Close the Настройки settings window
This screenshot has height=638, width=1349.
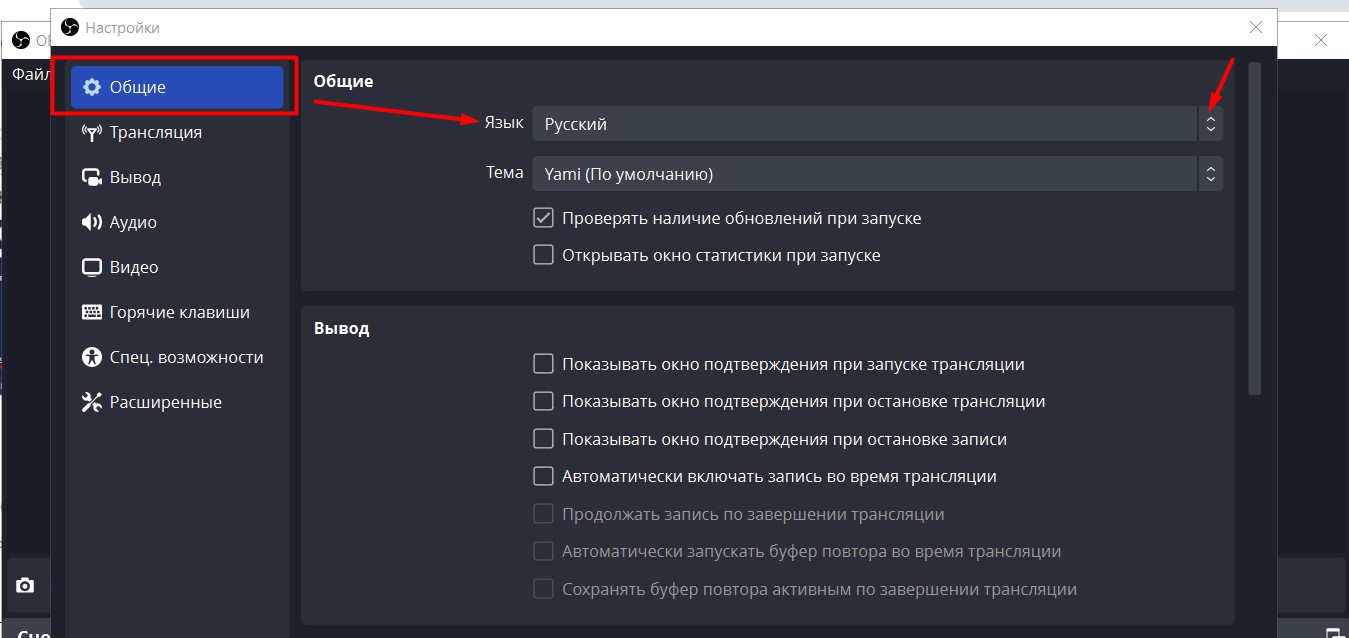pyautogui.click(x=1255, y=27)
